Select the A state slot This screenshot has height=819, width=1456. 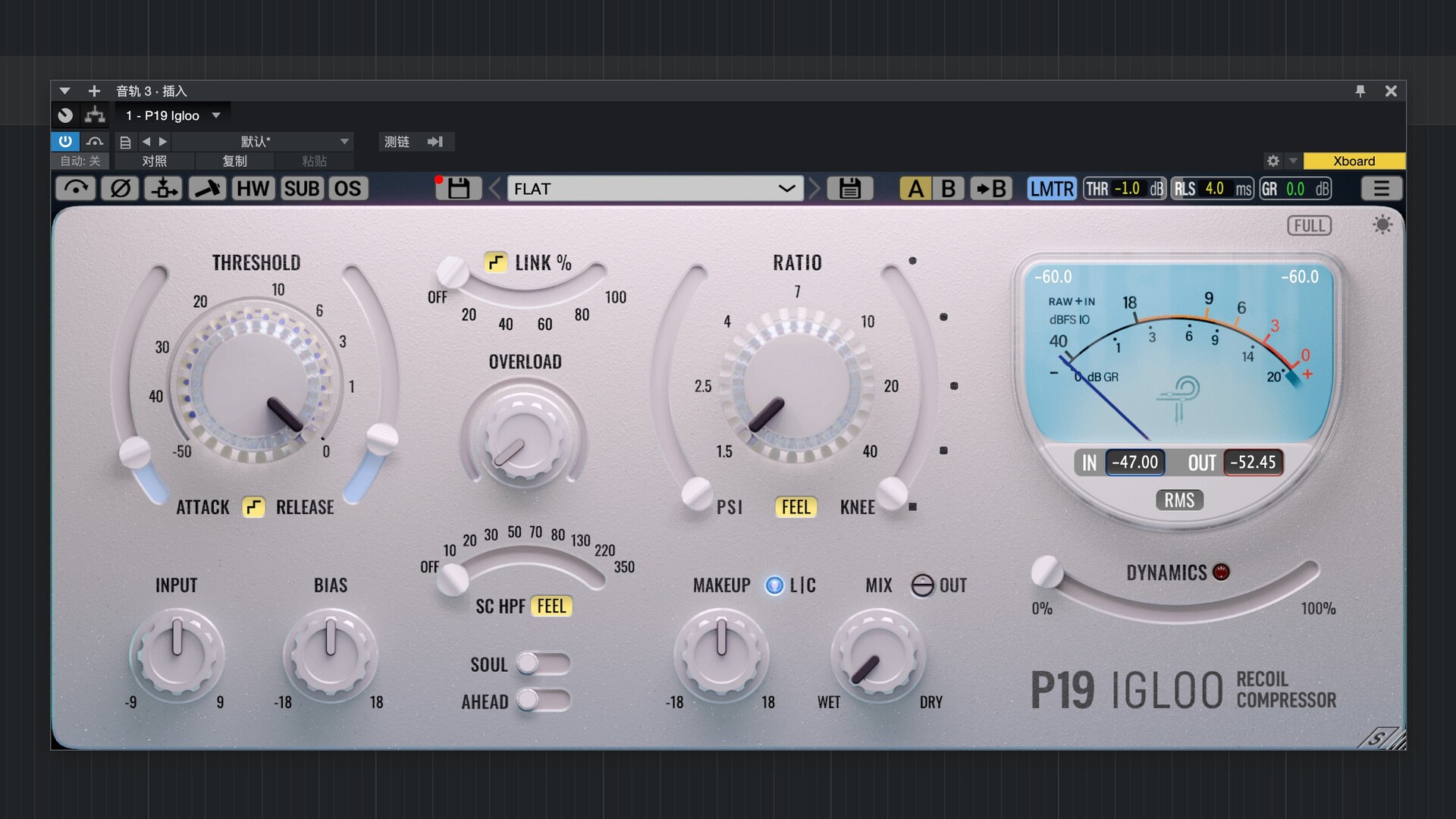(915, 188)
